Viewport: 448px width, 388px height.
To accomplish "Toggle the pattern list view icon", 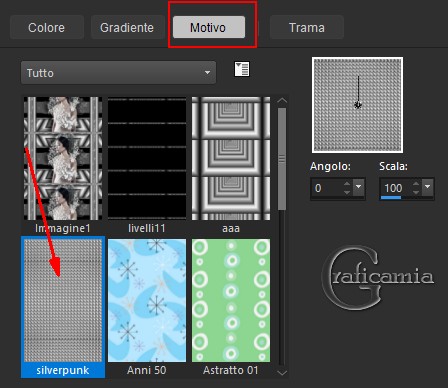I will (x=242, y=69).
